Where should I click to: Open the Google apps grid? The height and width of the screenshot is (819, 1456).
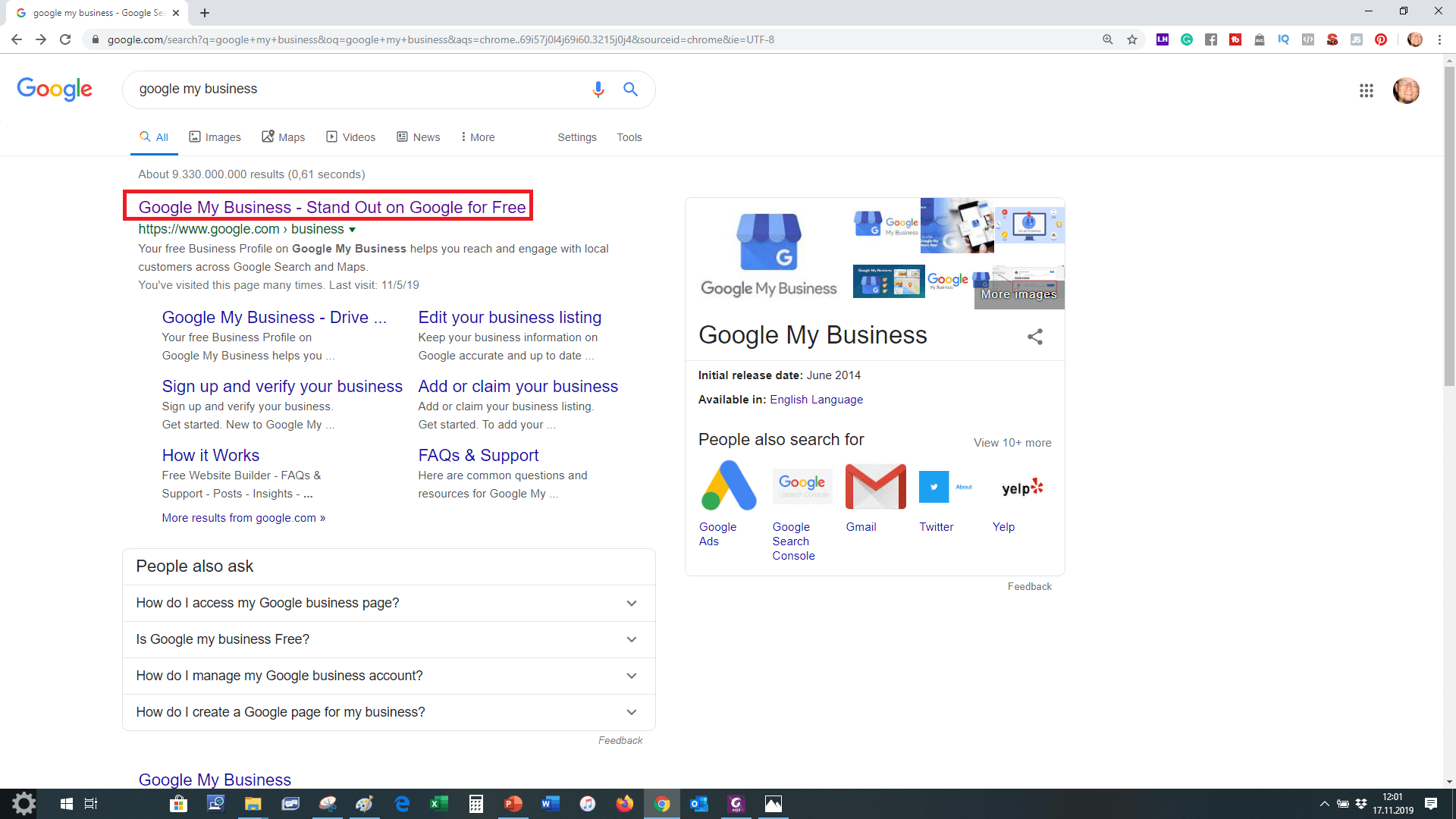[x=1366, y=91]
